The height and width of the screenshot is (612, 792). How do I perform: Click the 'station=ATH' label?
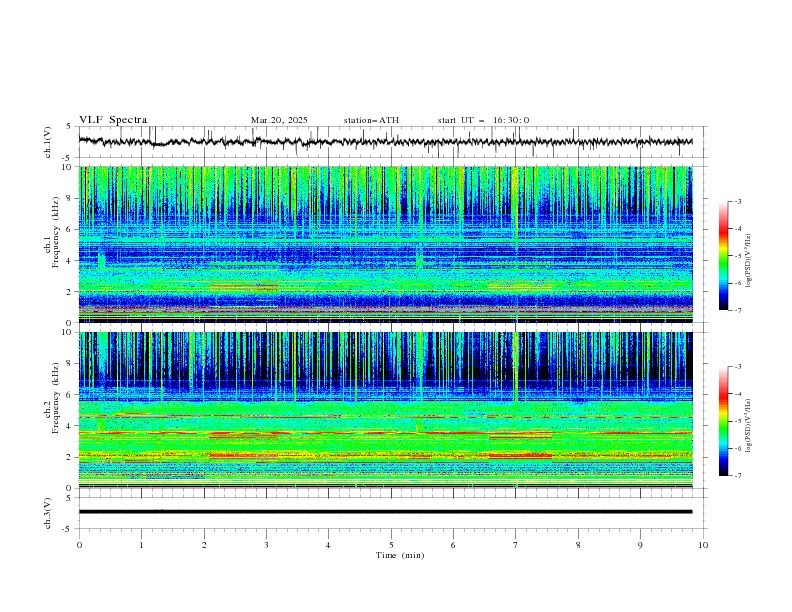(371, 120)
